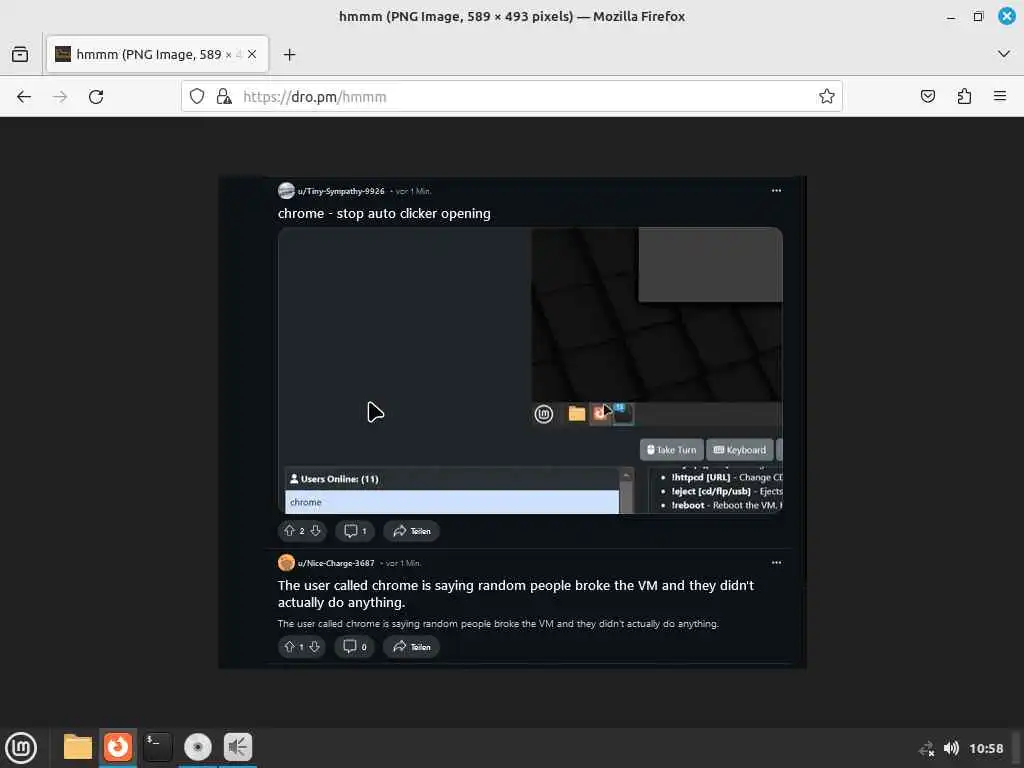The width and height of the screenshot is (1024, 768).
Task: Go forward one page
Action: tap(60, 97)
